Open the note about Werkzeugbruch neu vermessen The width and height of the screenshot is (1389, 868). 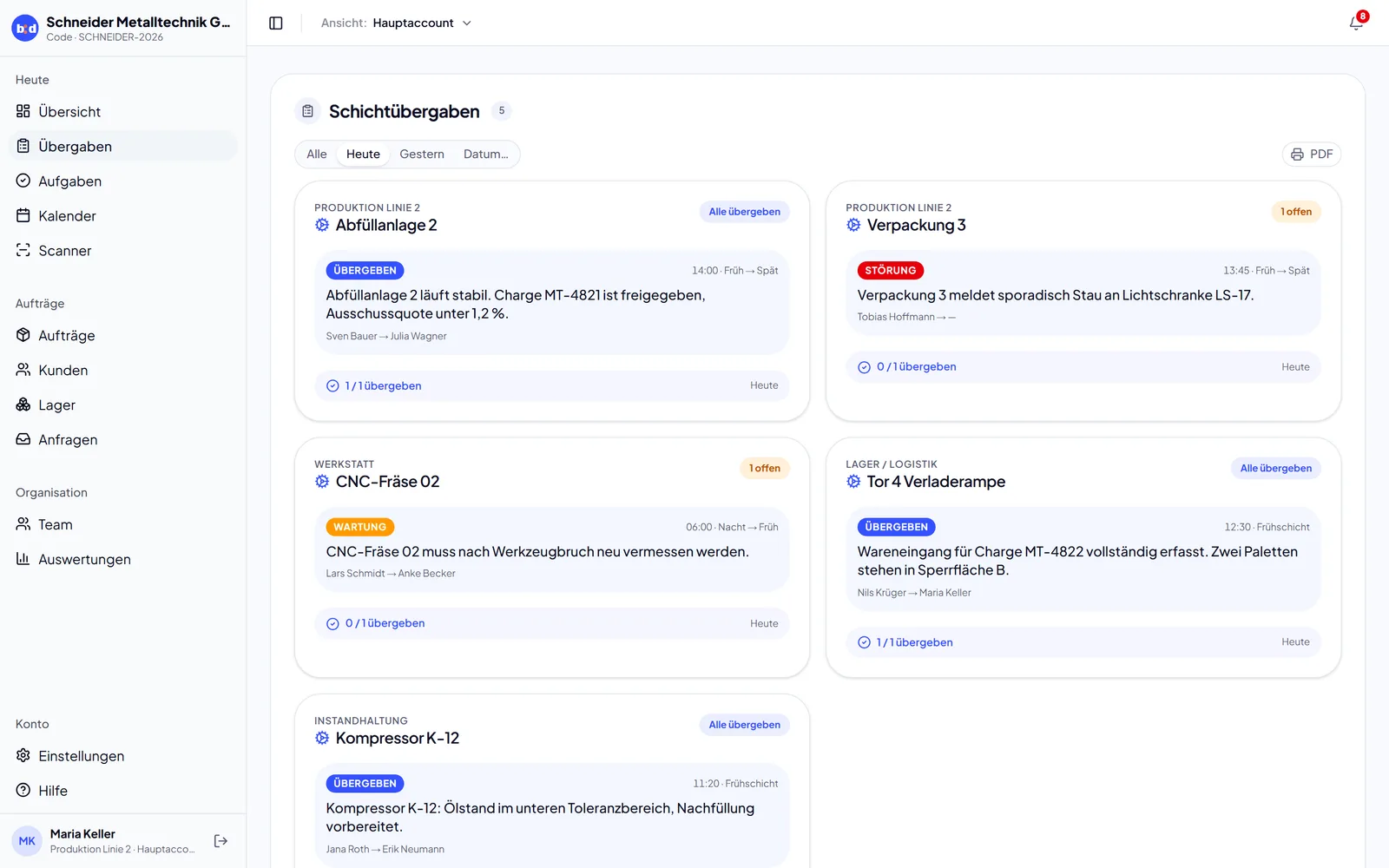pos(552,549)
